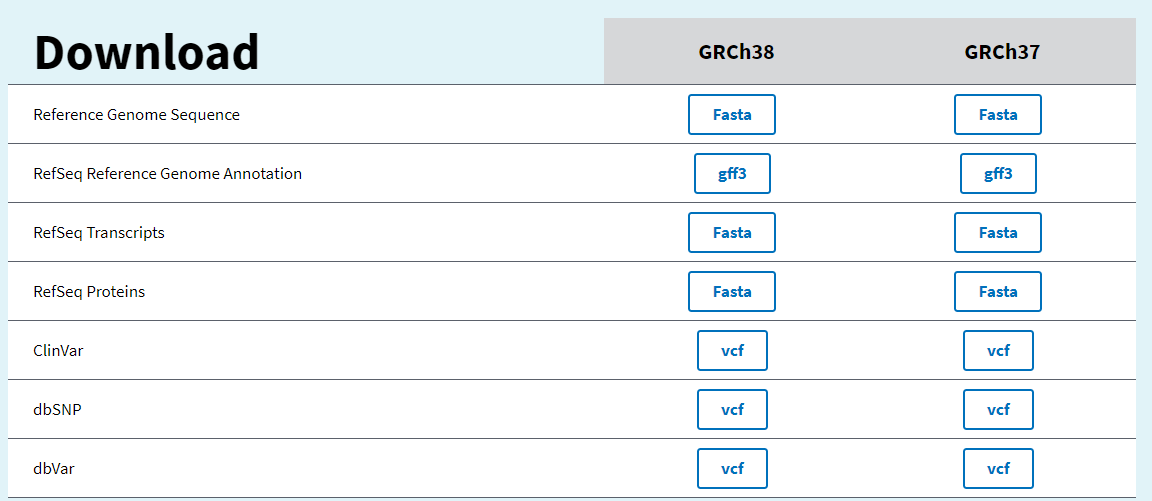Click the GRCh37 column header

[x=1002, y=52]
